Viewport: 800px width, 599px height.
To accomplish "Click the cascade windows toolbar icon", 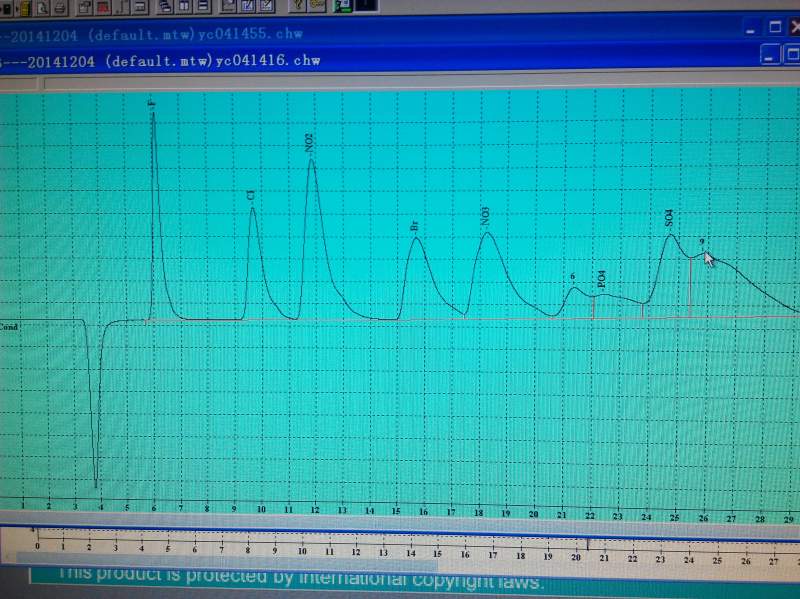I will pyautogui.click(x=165, y=6).
